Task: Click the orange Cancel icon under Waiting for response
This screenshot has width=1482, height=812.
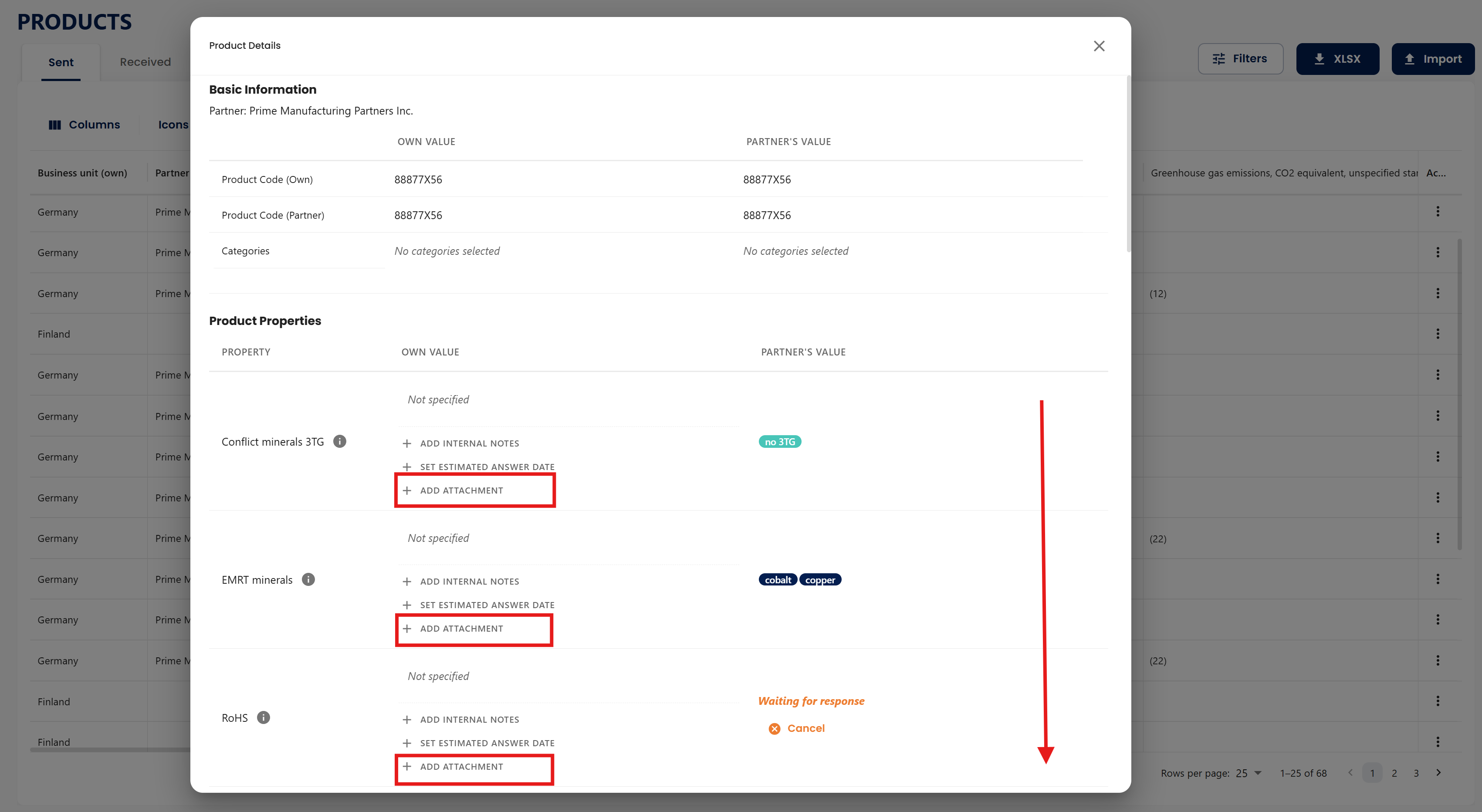Action: (x=775, y=728)
